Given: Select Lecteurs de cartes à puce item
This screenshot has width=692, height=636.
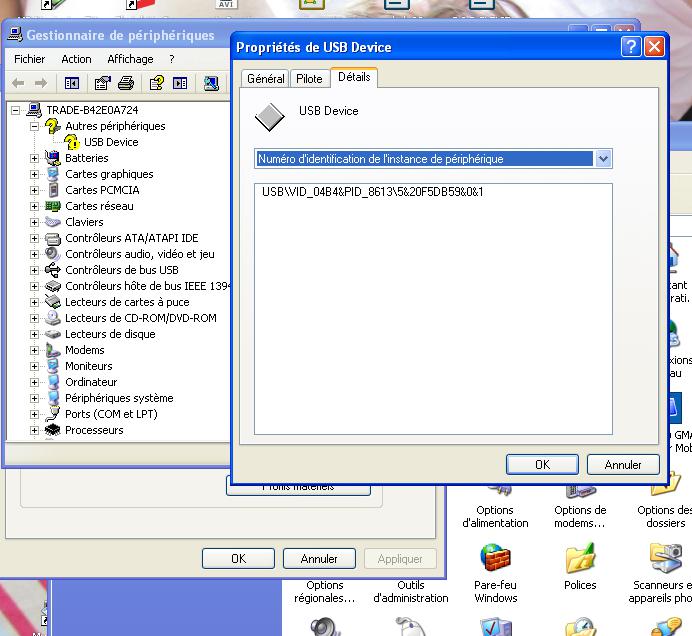Looking at the screenshot, I should [x=127, y=302].
